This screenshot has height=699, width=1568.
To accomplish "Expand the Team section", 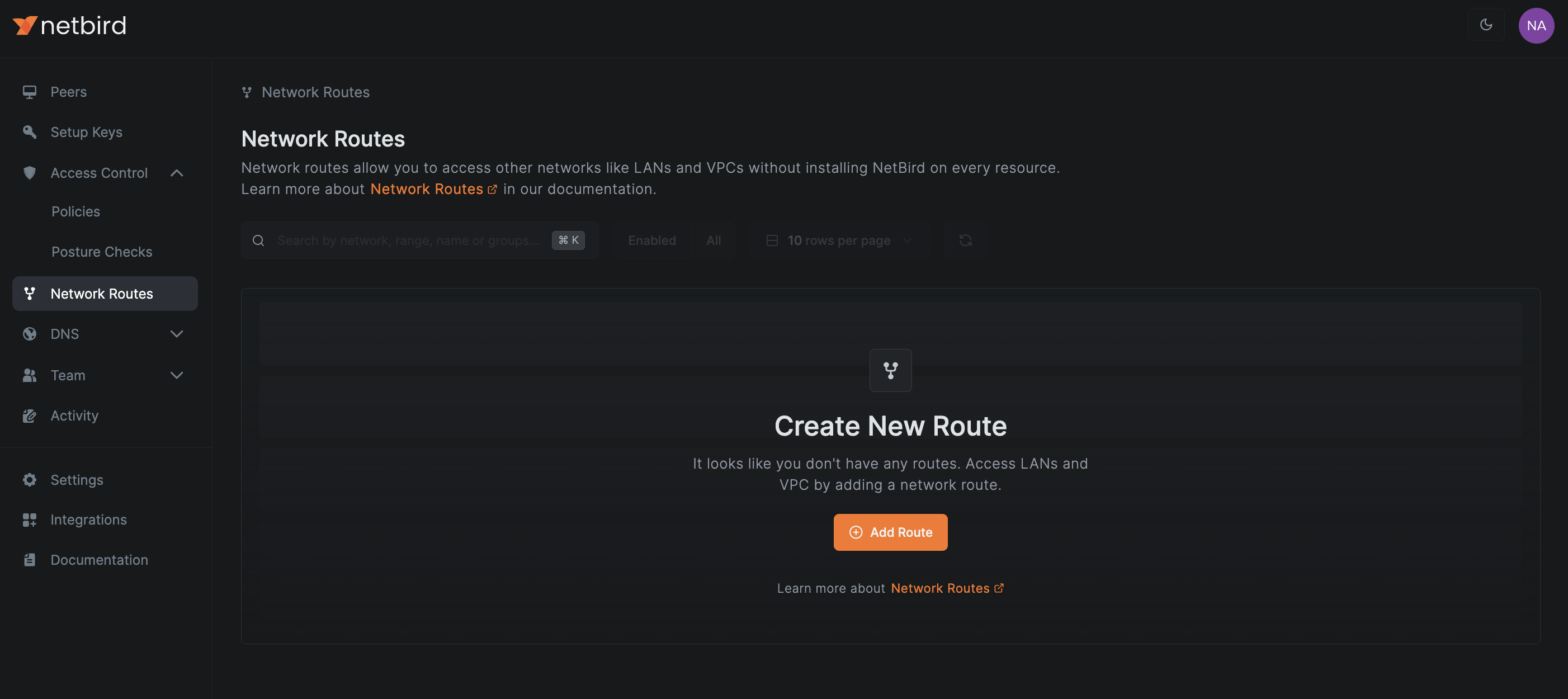I will click(177, 376).
